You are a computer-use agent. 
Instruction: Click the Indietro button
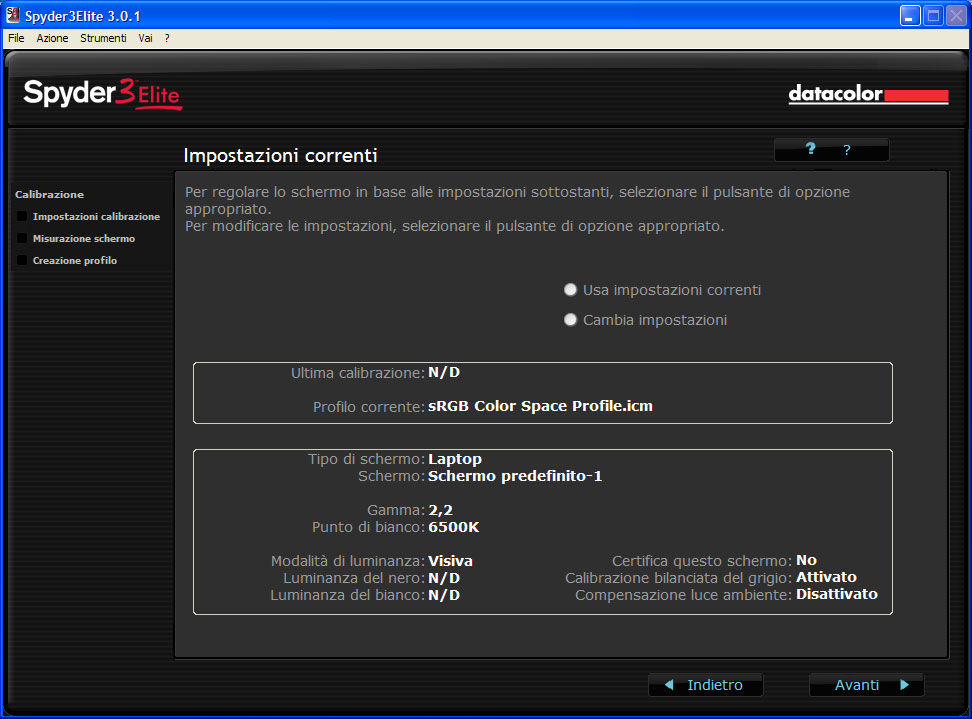click(x=705, y=685)
